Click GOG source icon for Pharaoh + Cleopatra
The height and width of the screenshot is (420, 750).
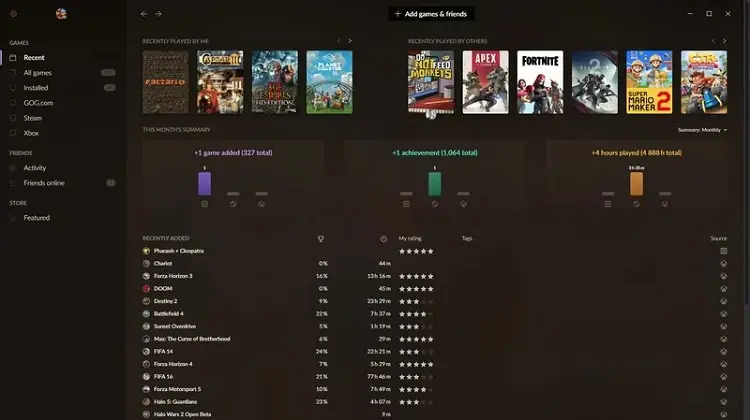pos(724,251)
